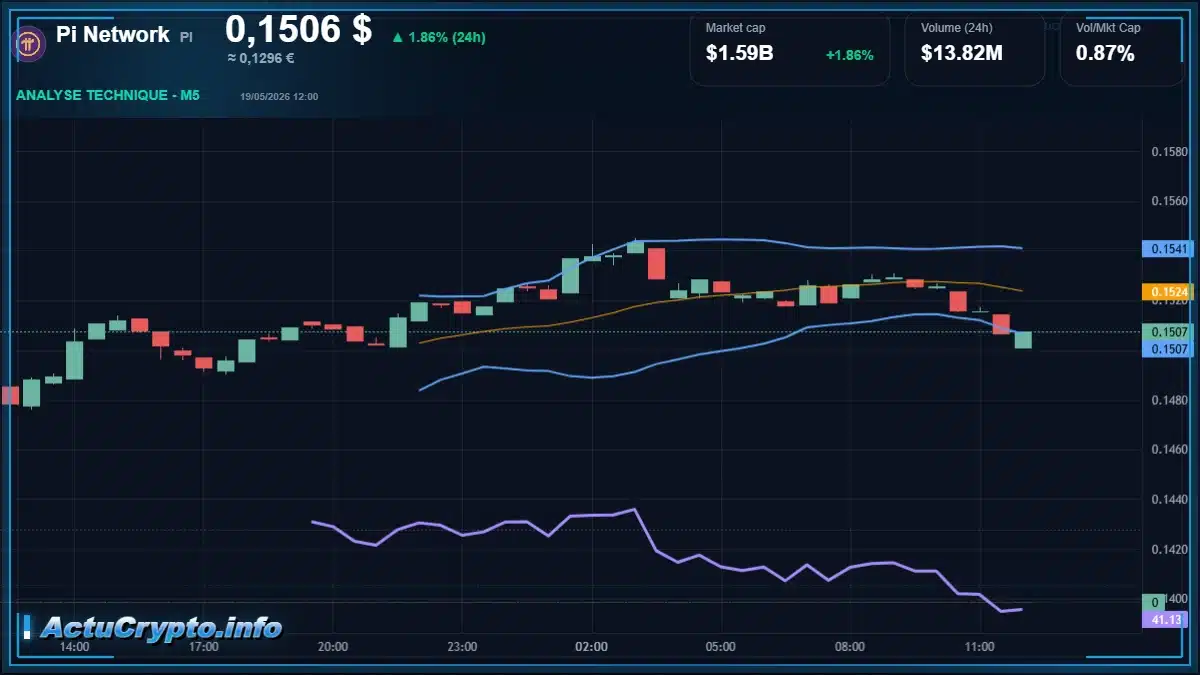This screenshot has height=675, width=1200.
Task: Click the Vol/Mkt Cap label
Action: click(x=1108, y=28)
